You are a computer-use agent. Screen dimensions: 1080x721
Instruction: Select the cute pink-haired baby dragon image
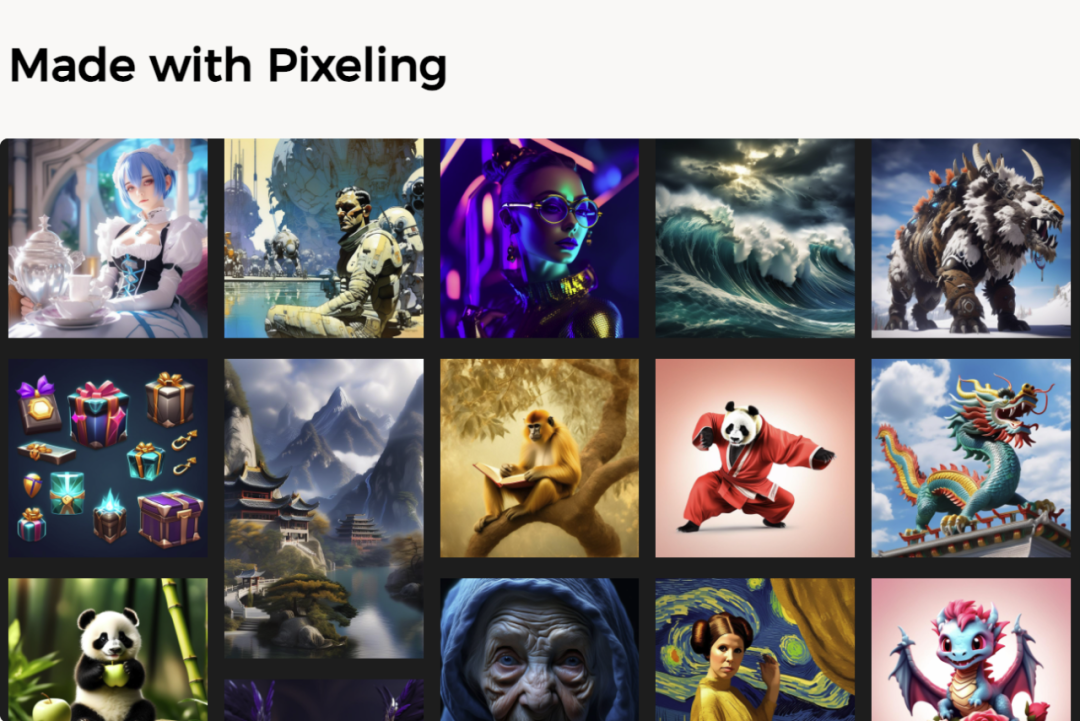(x=971, y=649)
